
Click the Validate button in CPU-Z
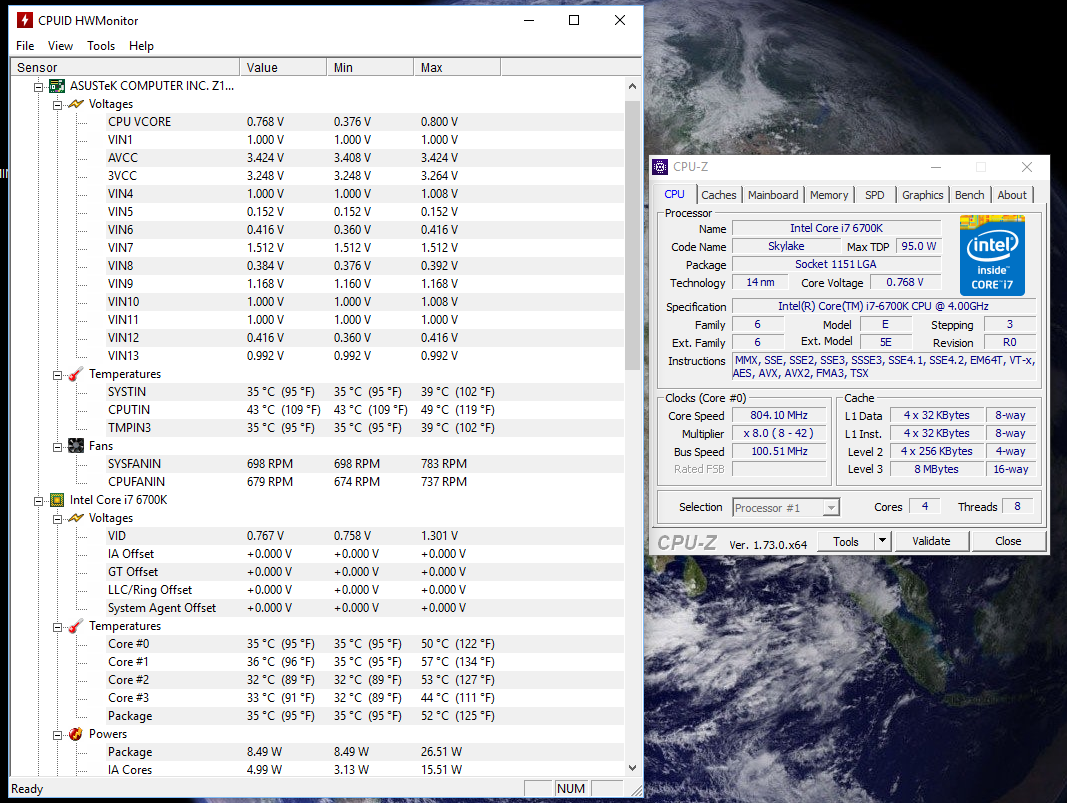(931, 541)
